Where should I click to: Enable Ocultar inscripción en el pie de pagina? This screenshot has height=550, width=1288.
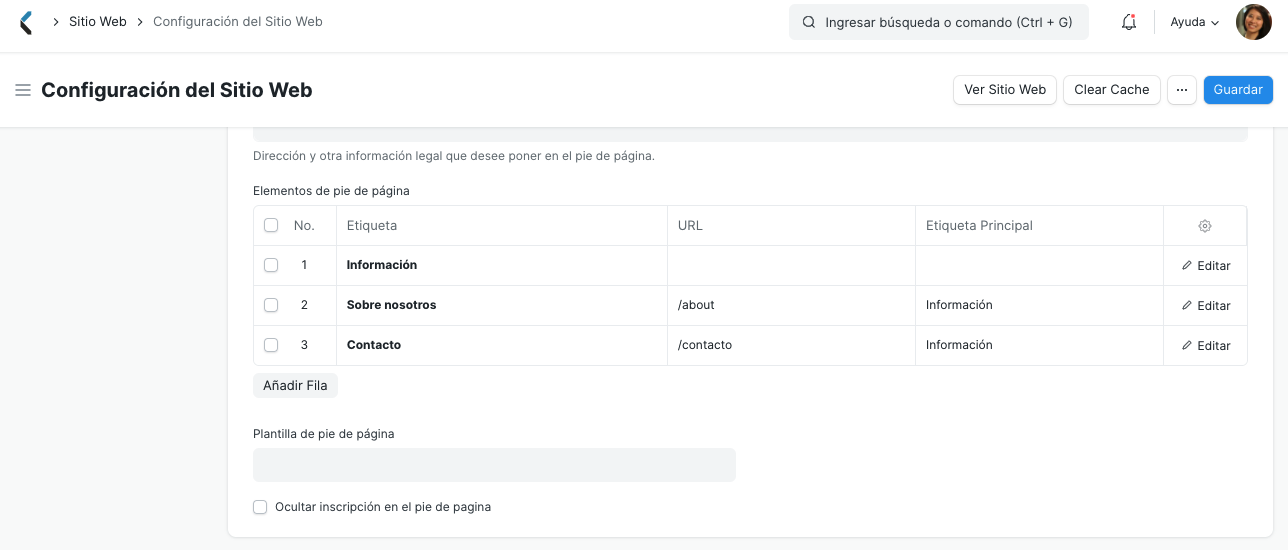point(260,507)
